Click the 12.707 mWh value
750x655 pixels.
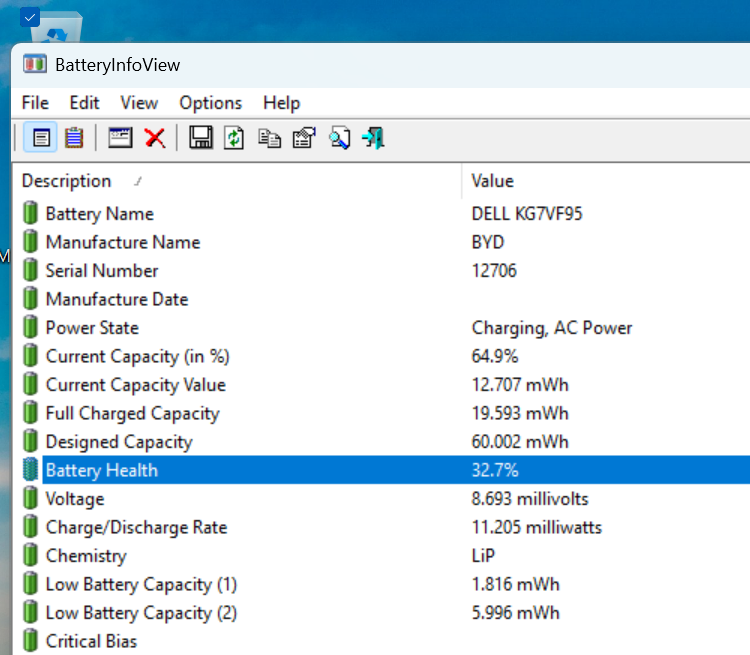(520, 385)
